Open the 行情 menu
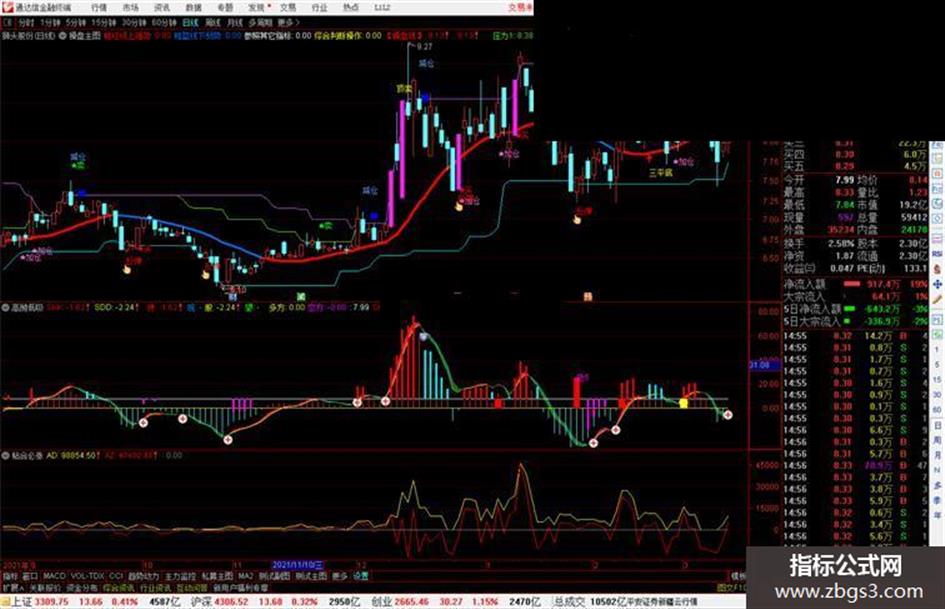The image size is (945, 609). click(99, 8)
